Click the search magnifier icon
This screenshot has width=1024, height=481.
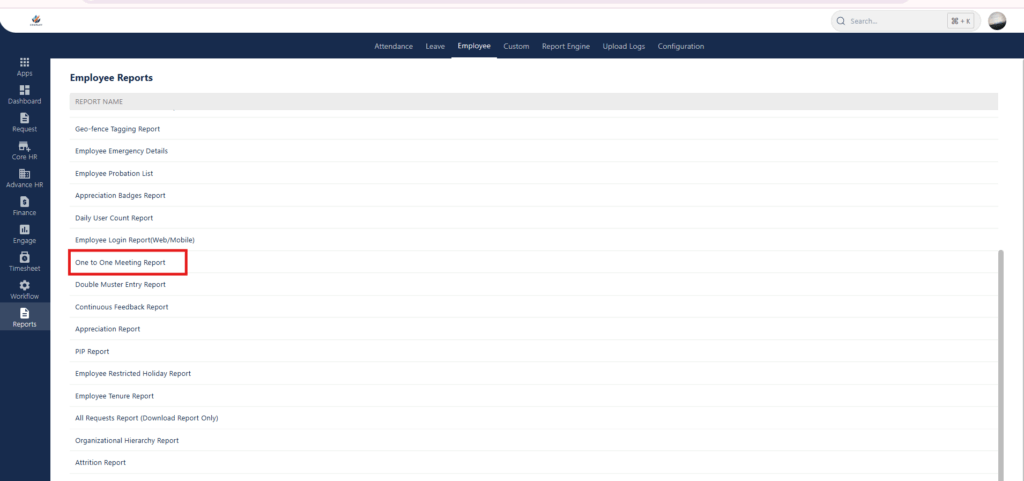(840, 21)
